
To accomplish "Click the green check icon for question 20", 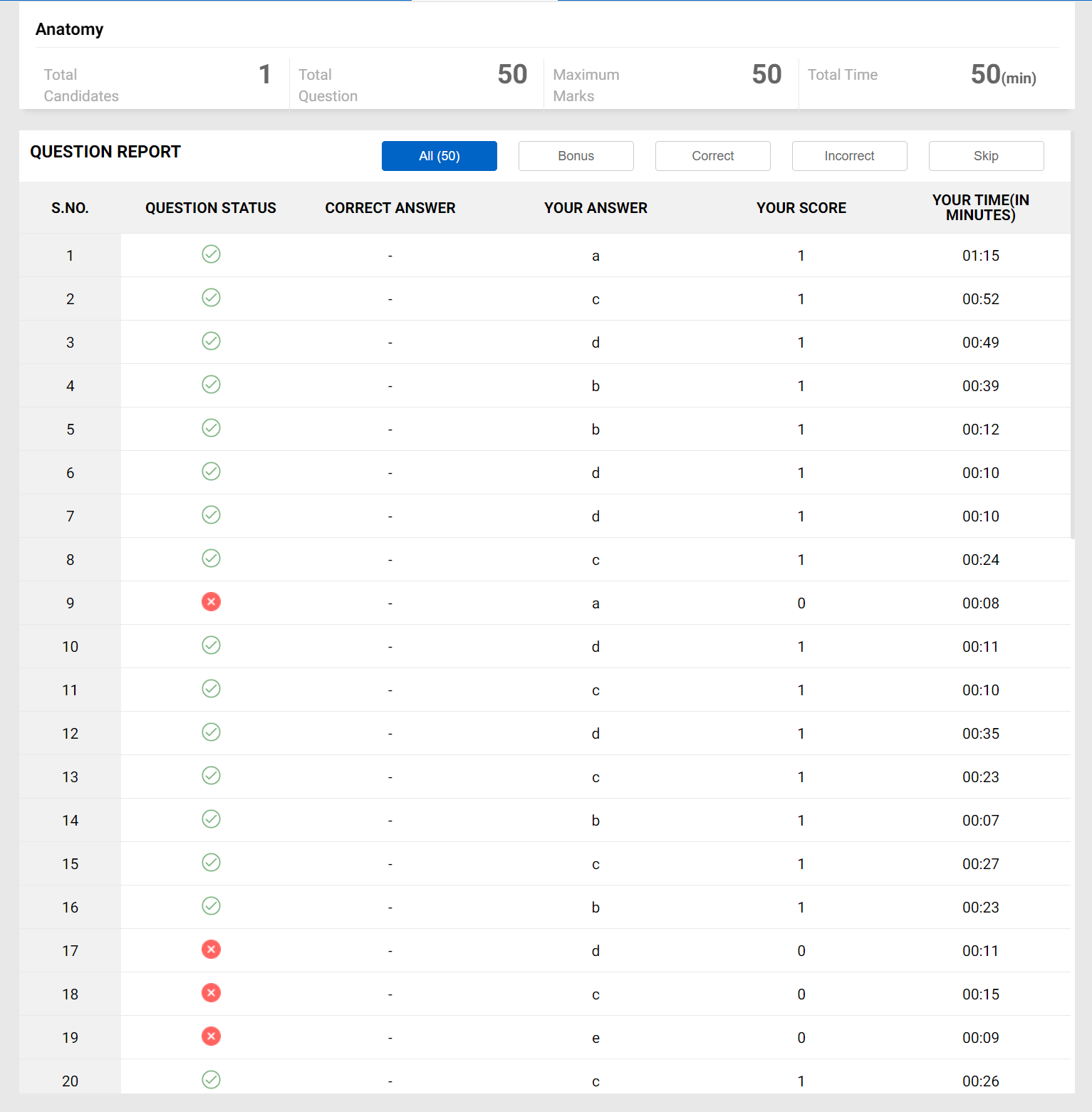I will 211,1080.
